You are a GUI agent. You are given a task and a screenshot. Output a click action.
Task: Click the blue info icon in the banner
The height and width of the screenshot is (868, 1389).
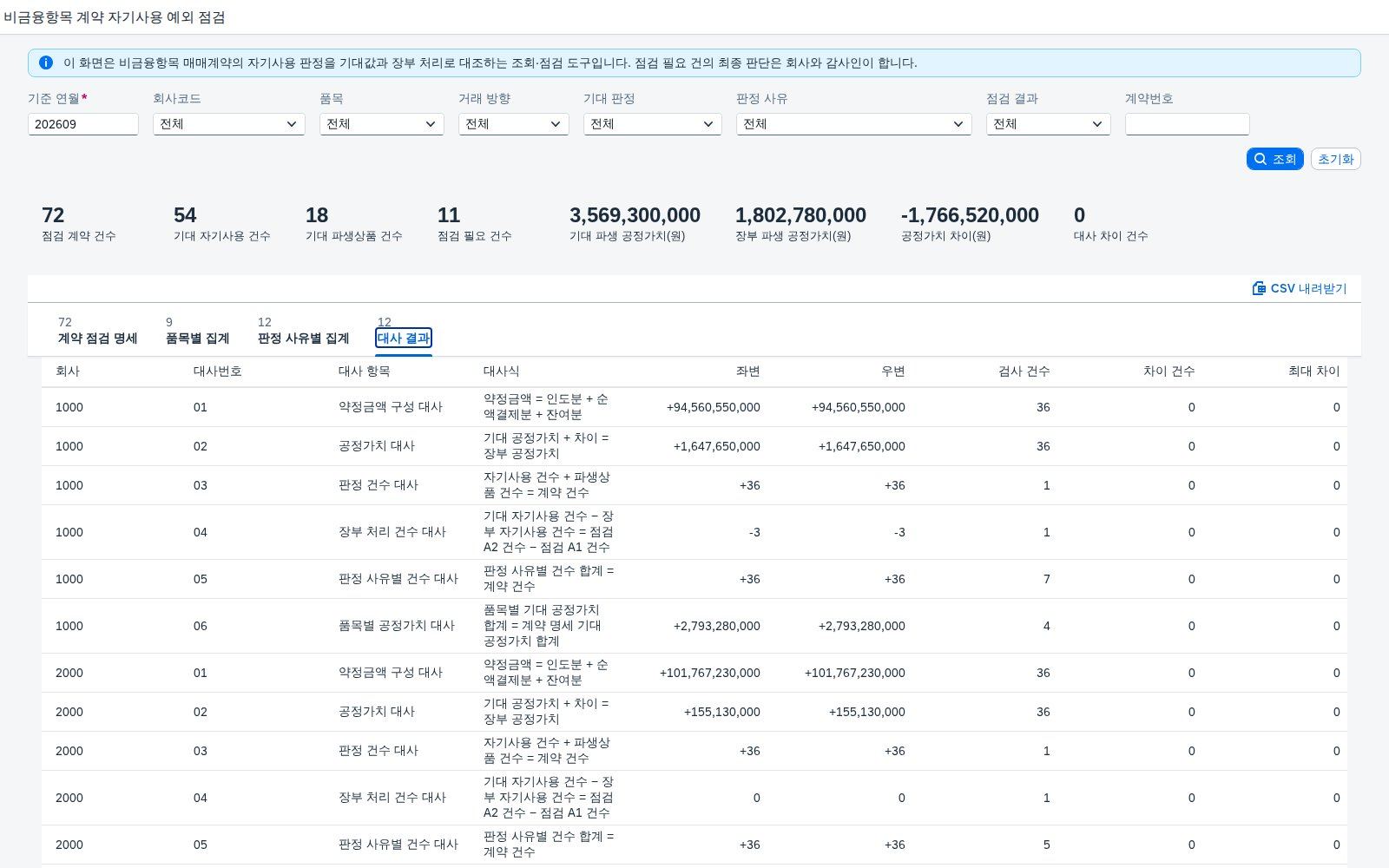pos(46,62)
